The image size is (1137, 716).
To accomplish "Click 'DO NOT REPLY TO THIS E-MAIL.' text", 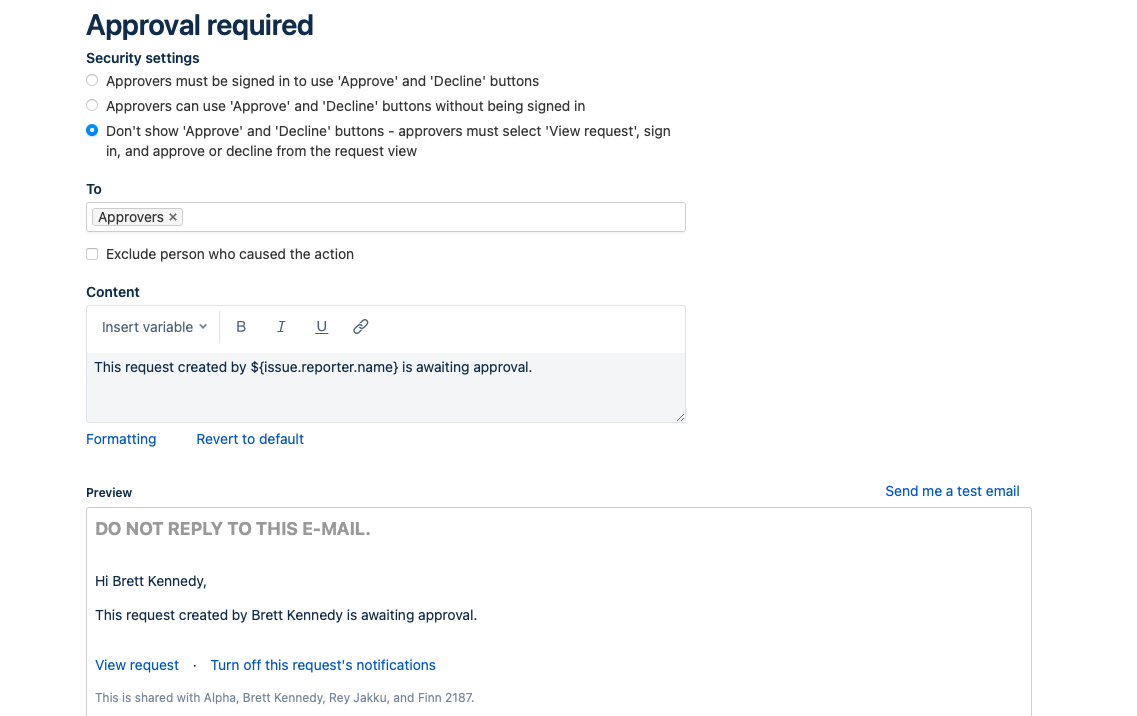I will (233, 529).
